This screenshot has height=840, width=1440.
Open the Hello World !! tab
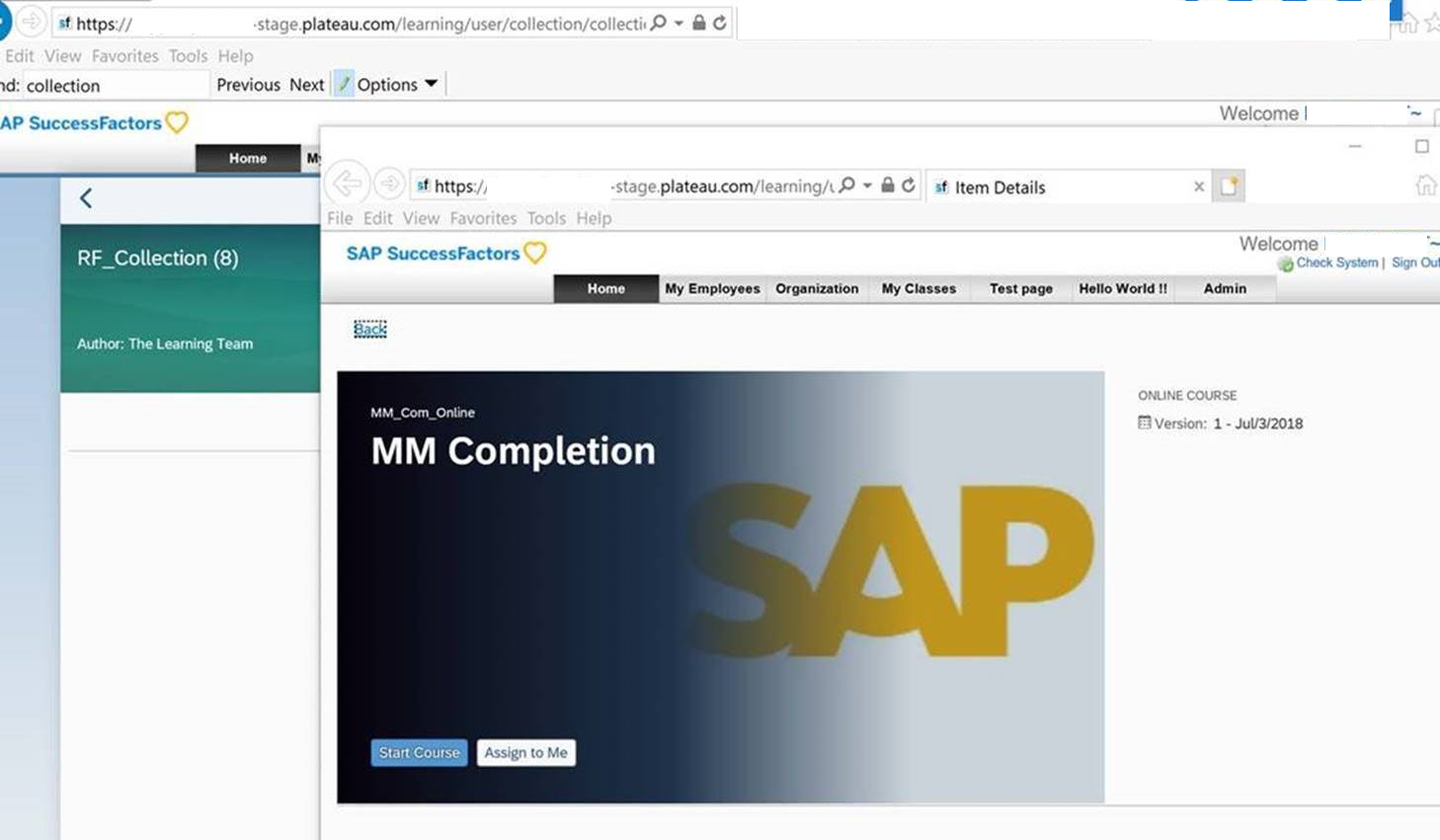pyautogui.click(x=1123, y=288)
